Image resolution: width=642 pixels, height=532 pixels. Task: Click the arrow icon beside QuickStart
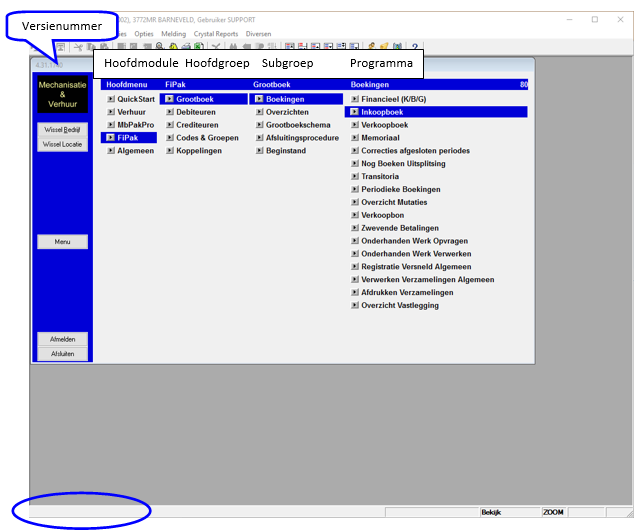111,100
